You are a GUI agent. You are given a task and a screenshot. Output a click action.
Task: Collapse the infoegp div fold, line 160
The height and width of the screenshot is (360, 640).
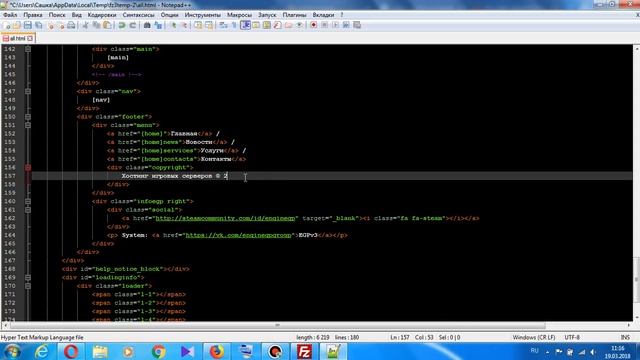(28, 201)
